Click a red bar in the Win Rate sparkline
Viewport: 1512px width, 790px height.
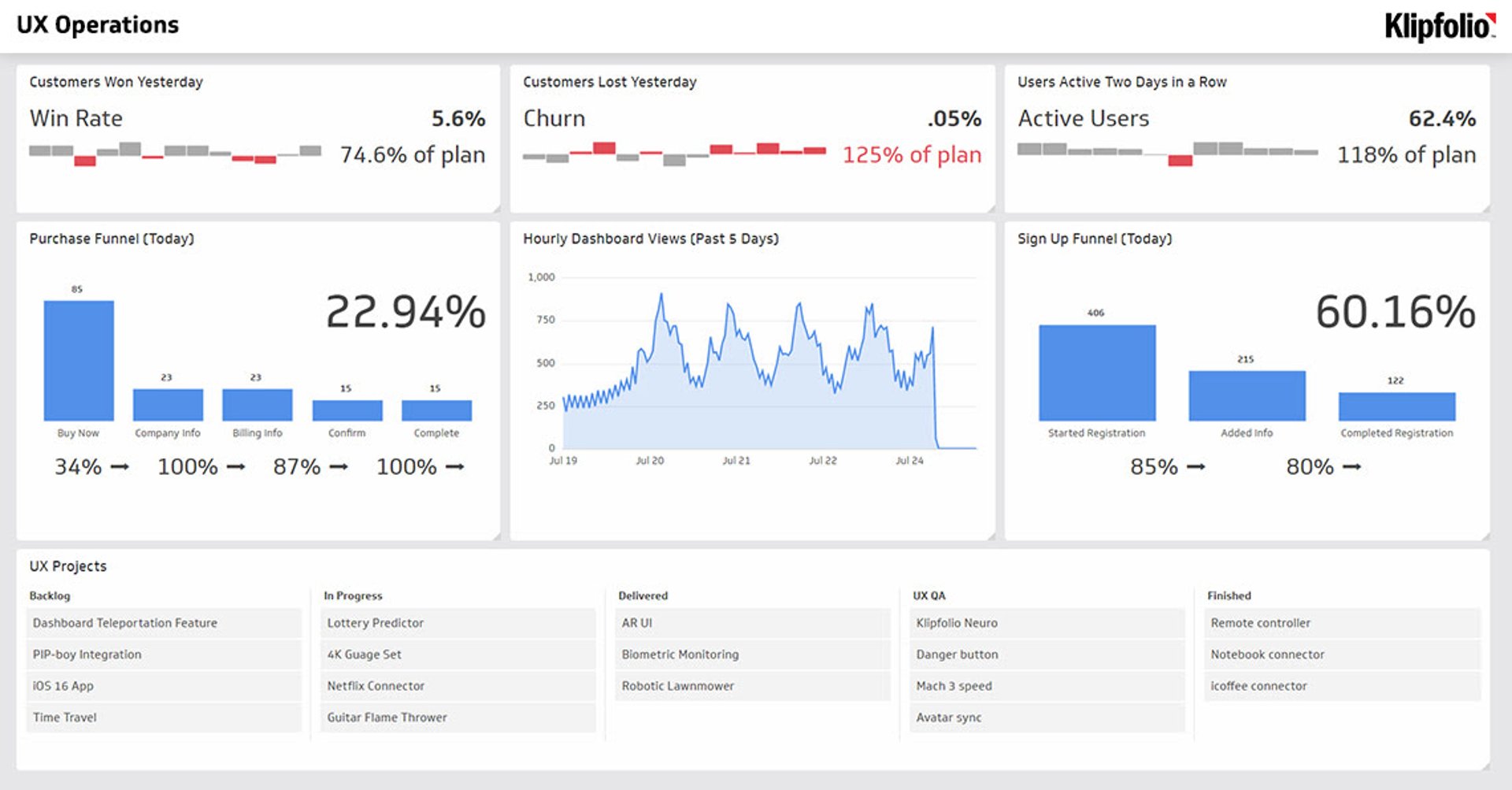point(83,161)
